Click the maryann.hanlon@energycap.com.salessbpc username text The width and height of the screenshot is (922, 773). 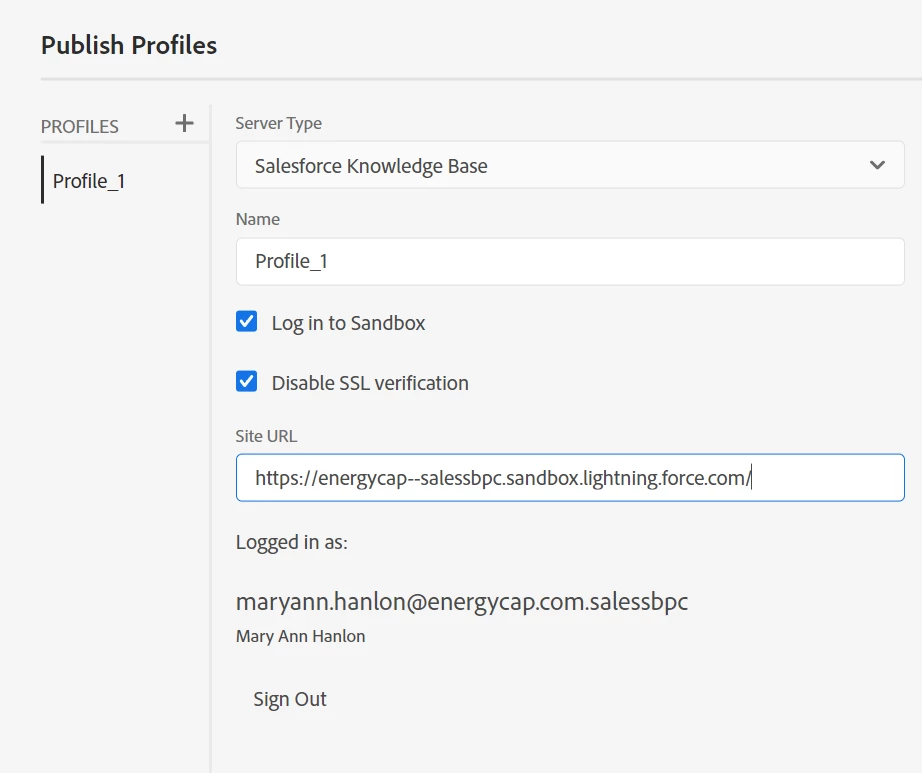(462, 601)
